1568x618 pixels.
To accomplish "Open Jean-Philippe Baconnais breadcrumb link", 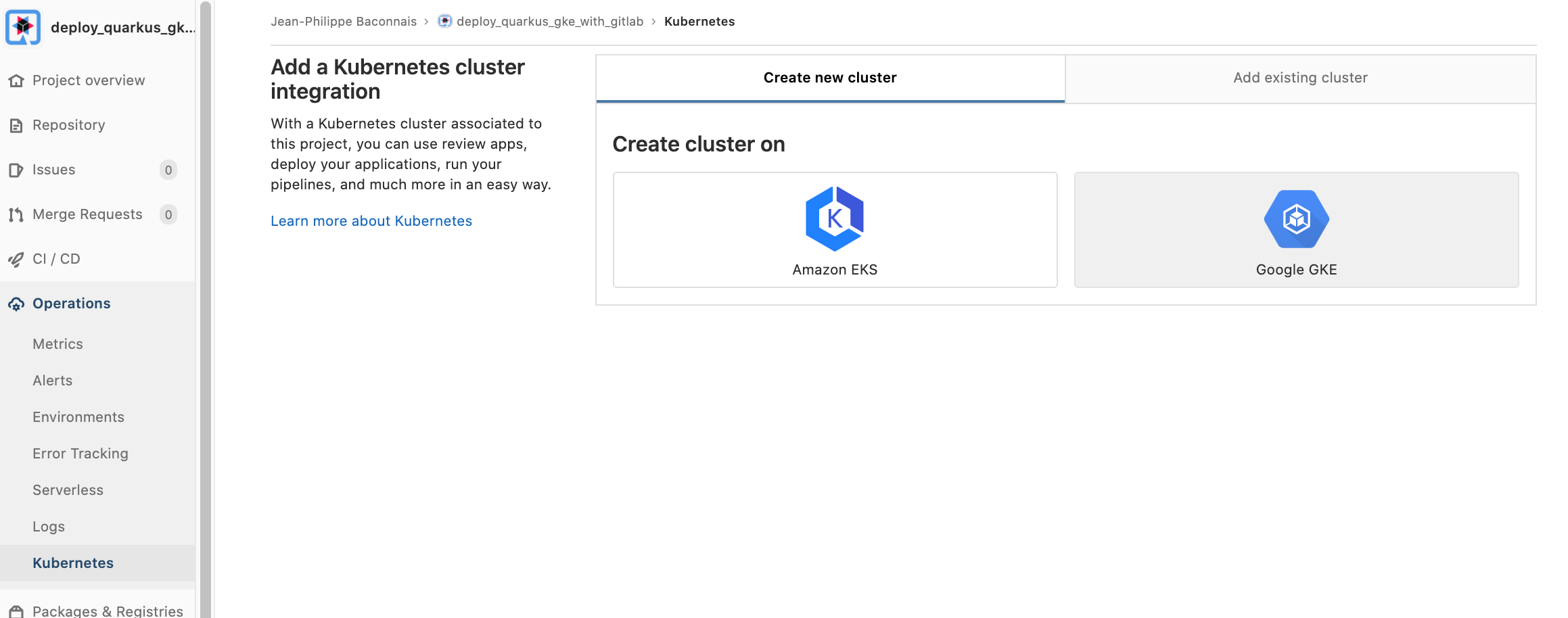I will [x=343, y=22].
